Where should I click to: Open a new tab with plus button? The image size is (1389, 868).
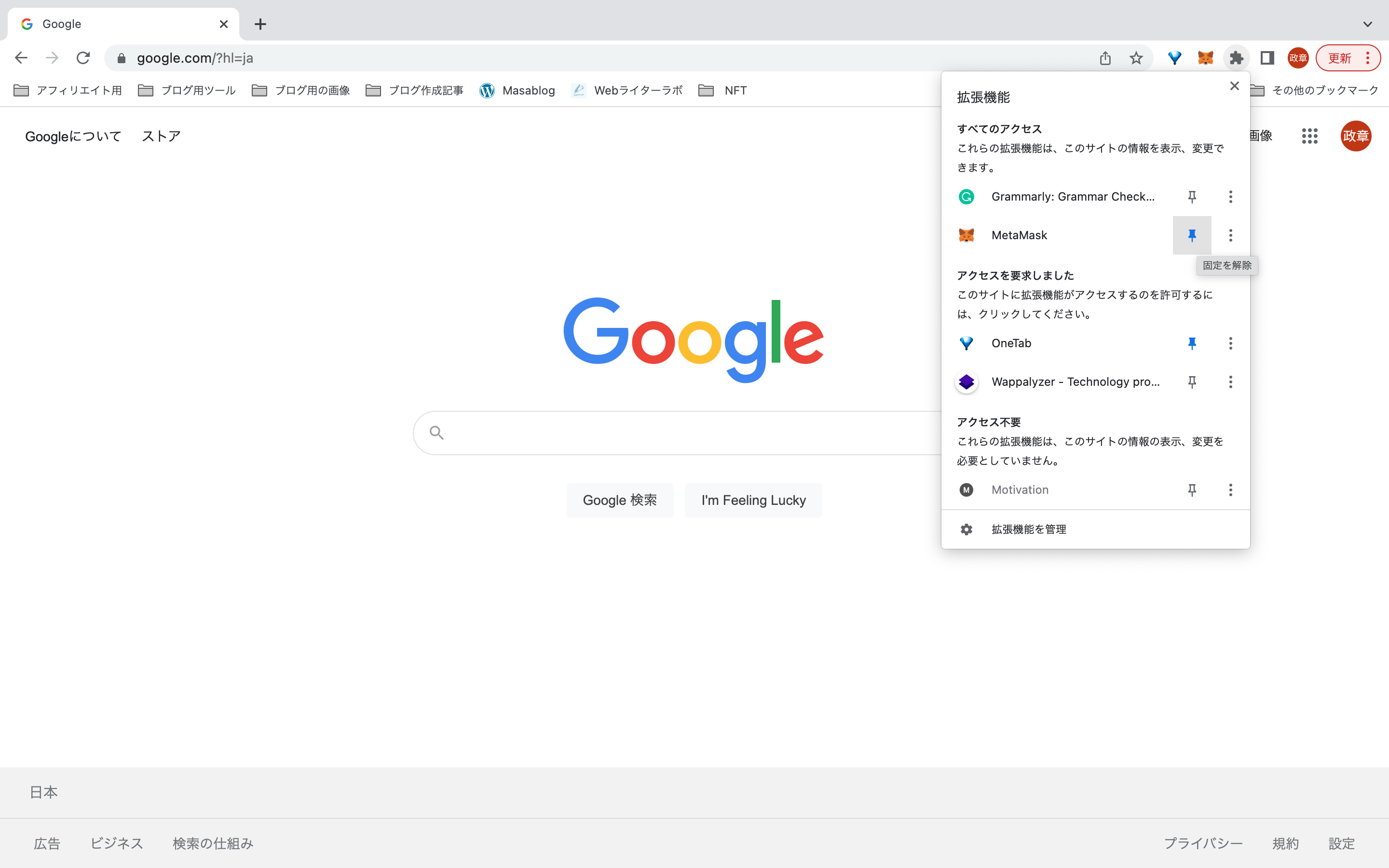click(x=260, y=24)
